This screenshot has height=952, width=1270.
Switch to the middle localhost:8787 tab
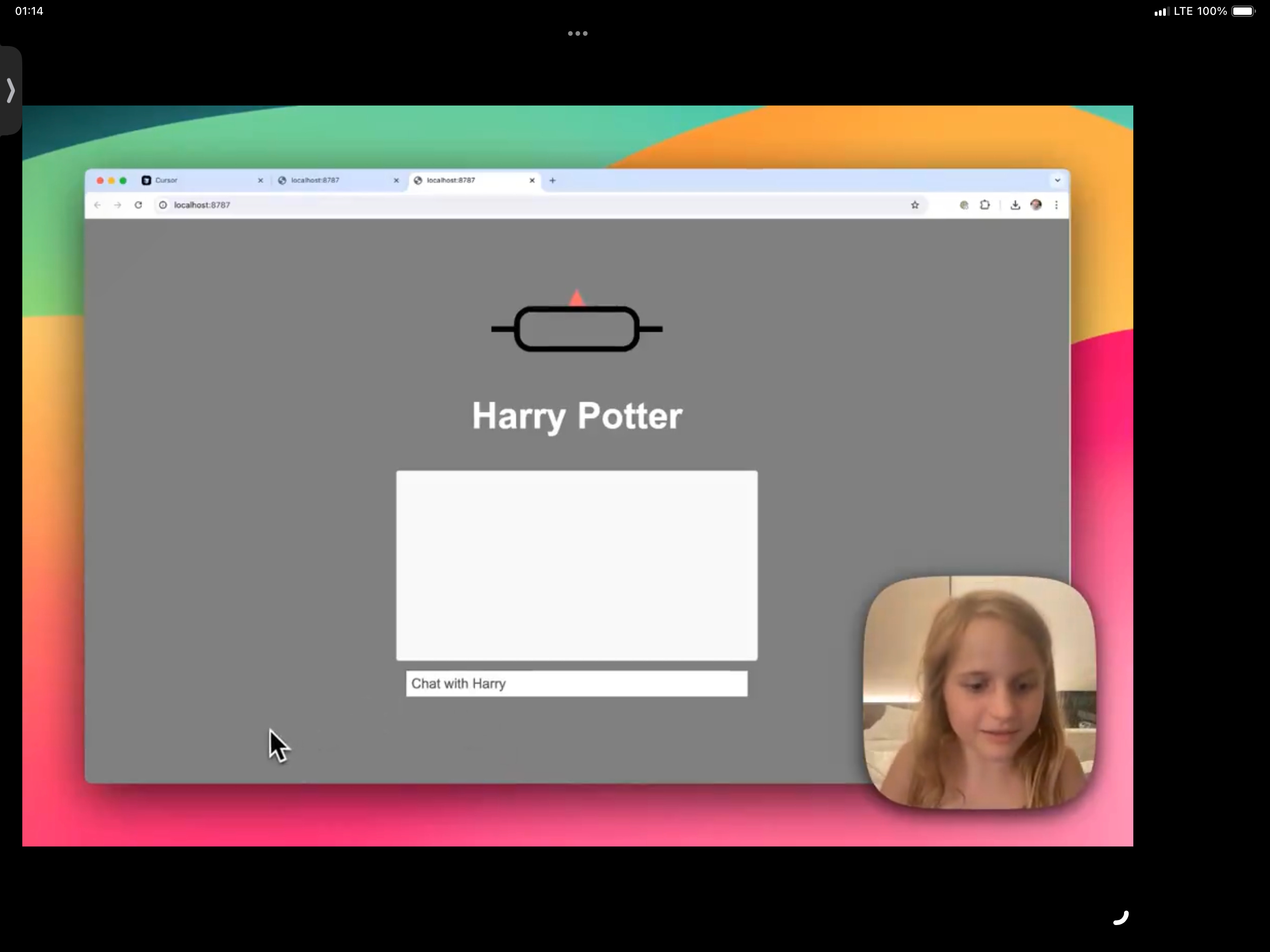tap(339, 180)
